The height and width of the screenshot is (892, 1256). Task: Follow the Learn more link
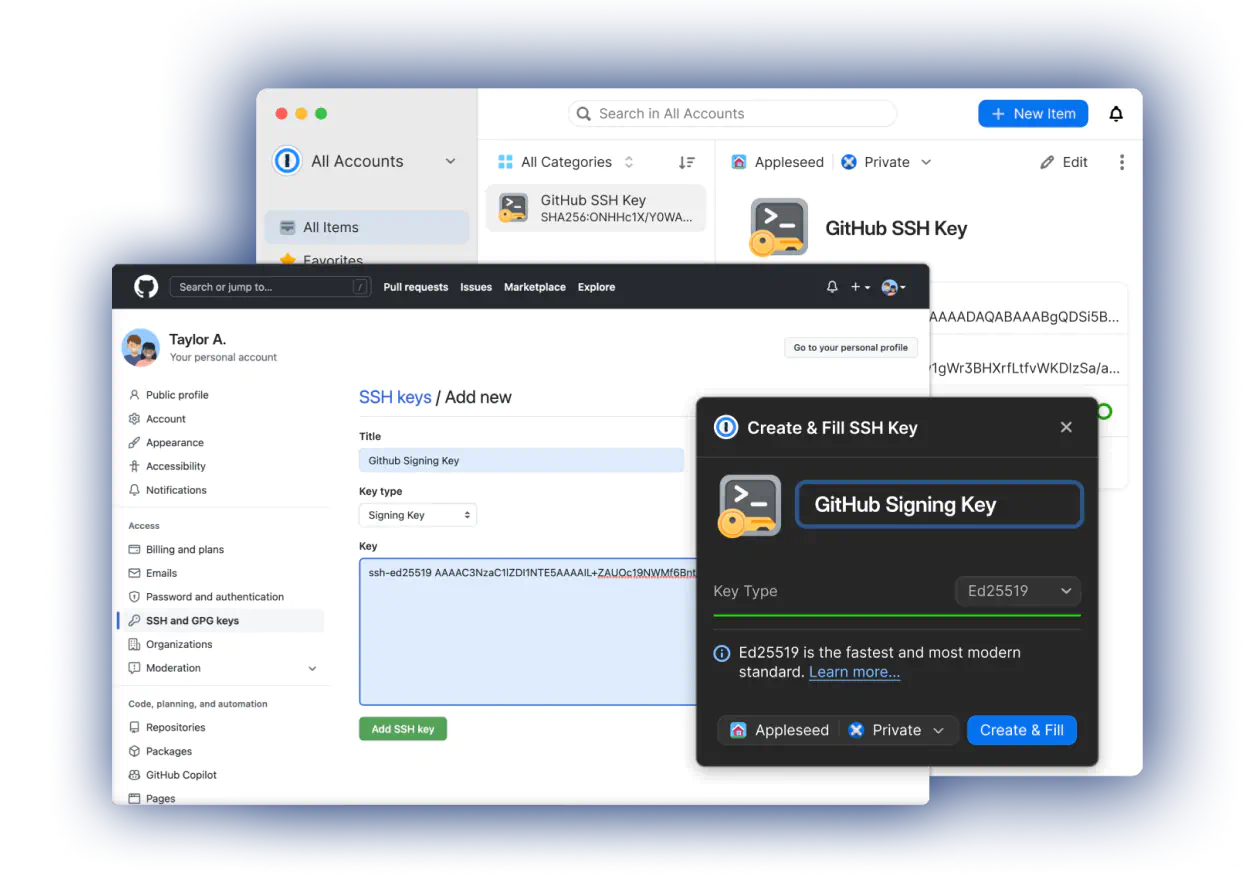pos(855,672)
